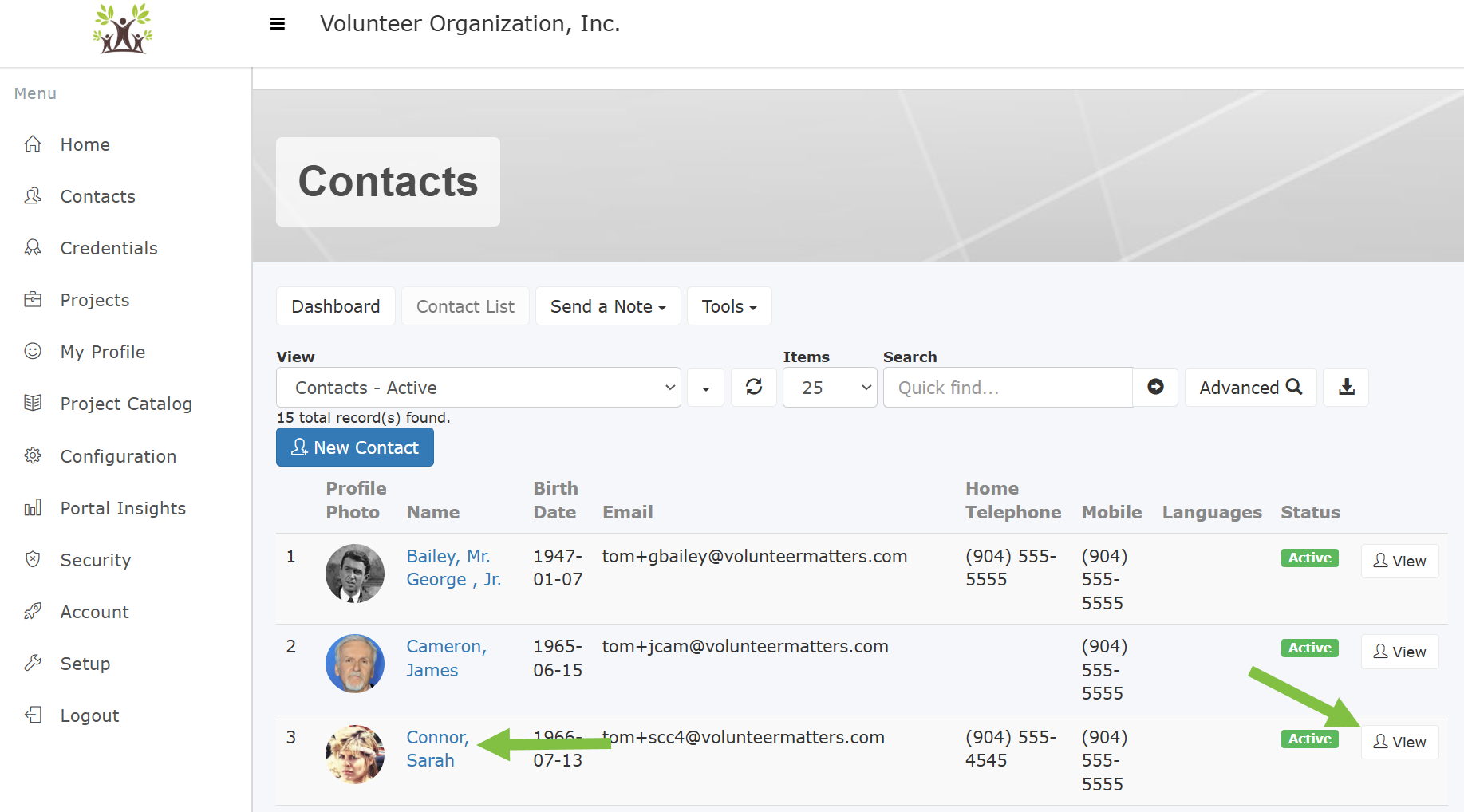Change Items per page from 25
The width and height of the screenshot is (1464, 812).
(x=830, y=387)
